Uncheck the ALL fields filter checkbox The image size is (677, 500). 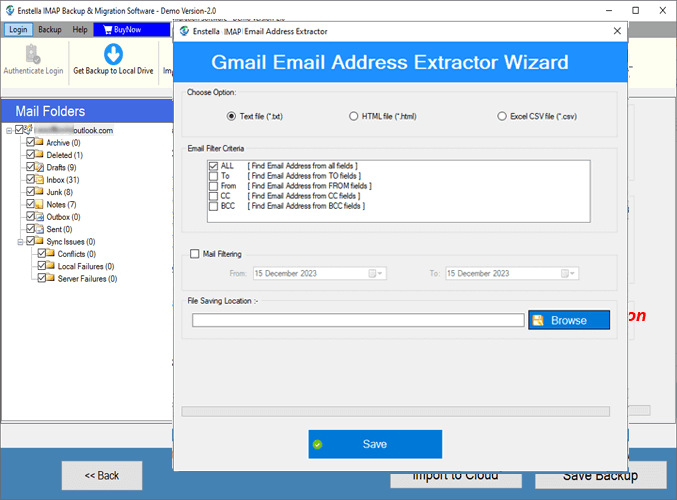pyautogui.click(x=213, y=166)
